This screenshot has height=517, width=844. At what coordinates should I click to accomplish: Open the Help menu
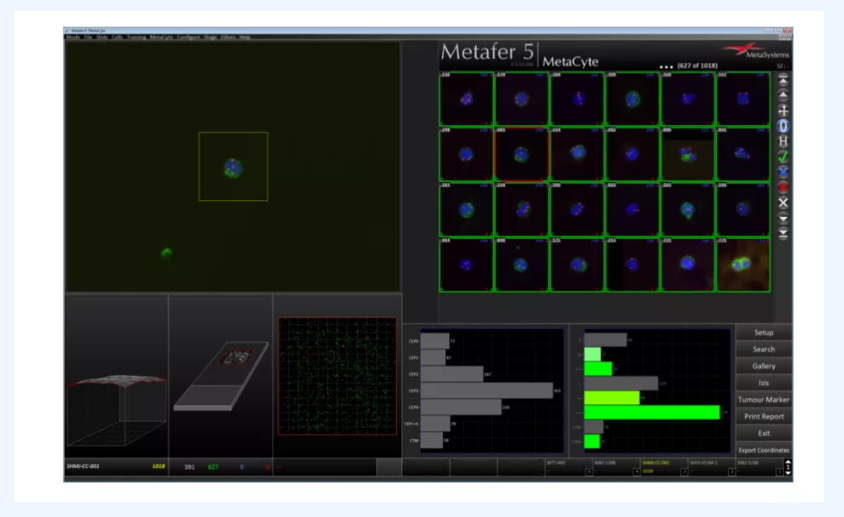pyautogui.click(x=245, y=37)
